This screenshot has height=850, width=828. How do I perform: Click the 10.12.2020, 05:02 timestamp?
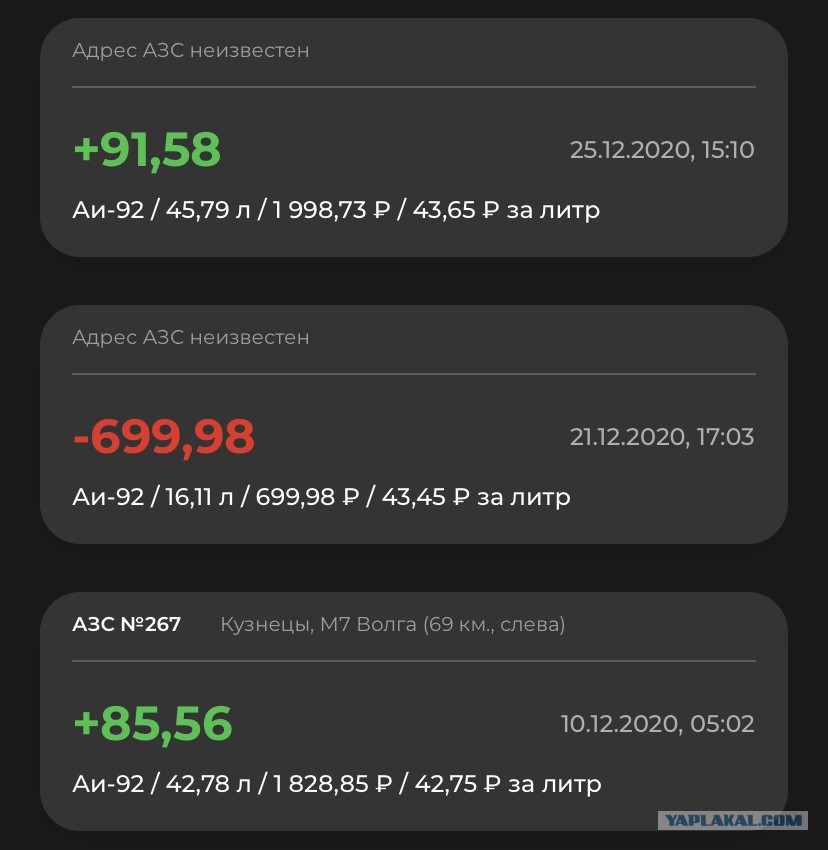coord(657,724)
